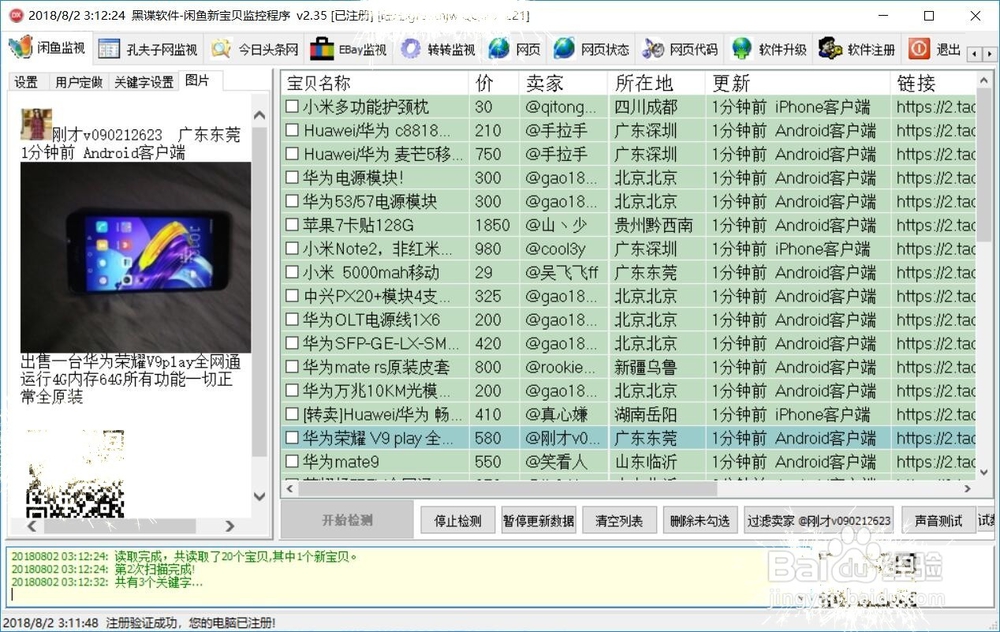Click the seller avatar thumbnail
1000x632 pixels.
pos(36,124)
